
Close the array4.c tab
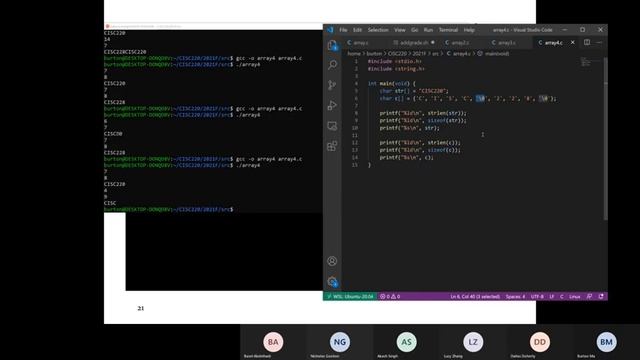573,42
